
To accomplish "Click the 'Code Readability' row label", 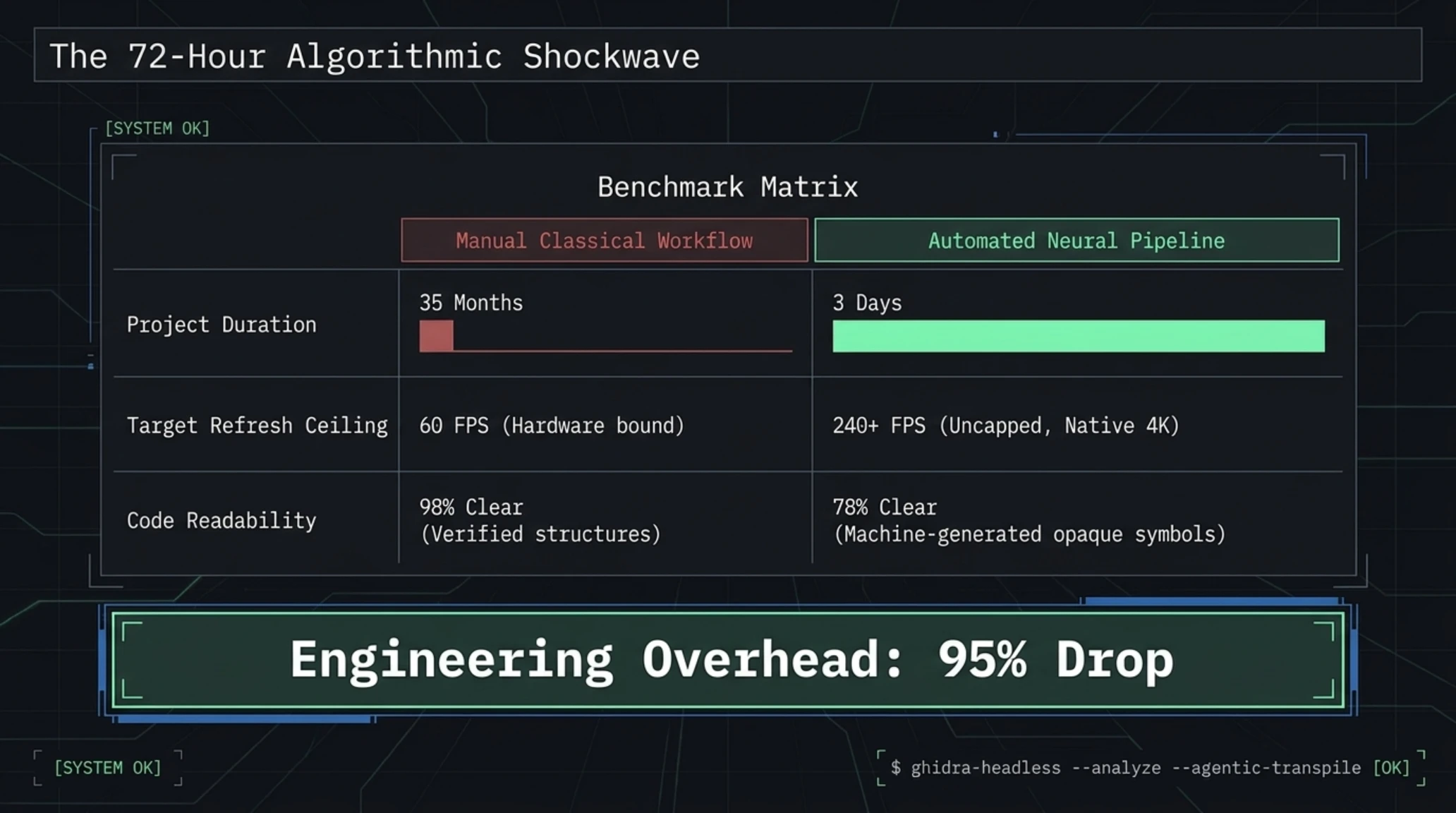I will click(222, 521).
